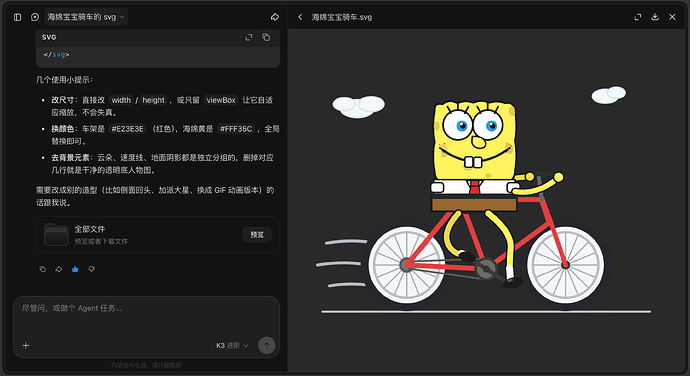Expand the SVG code block

pyautogui.click(x=249, y=37)
